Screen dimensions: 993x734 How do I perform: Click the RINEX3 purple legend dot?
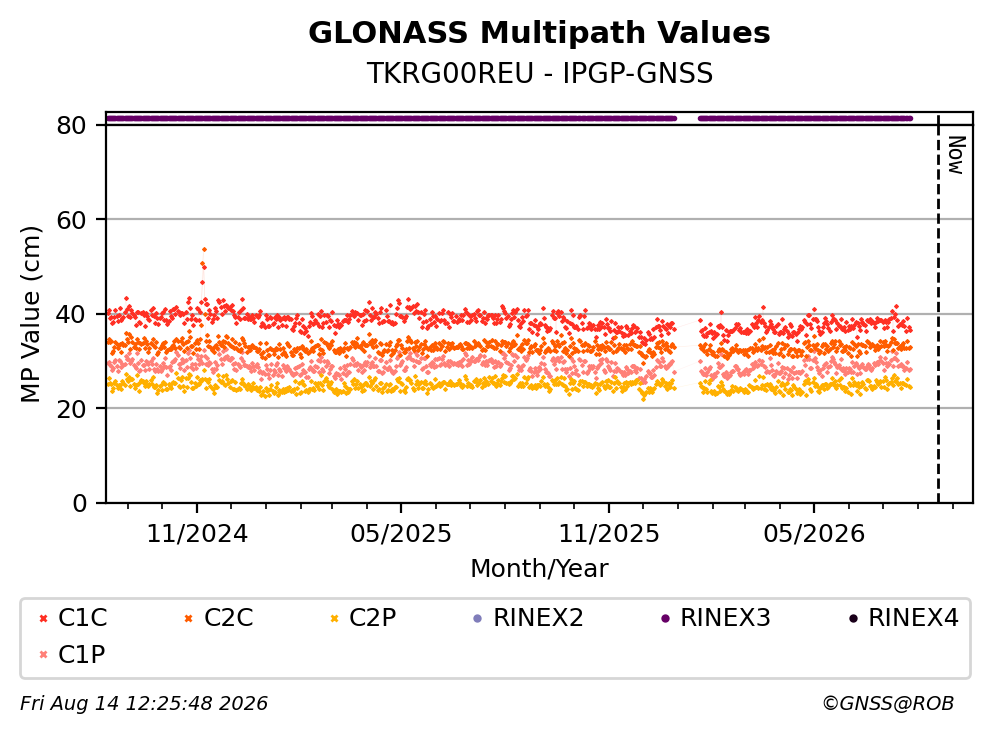tap(665, 618)
